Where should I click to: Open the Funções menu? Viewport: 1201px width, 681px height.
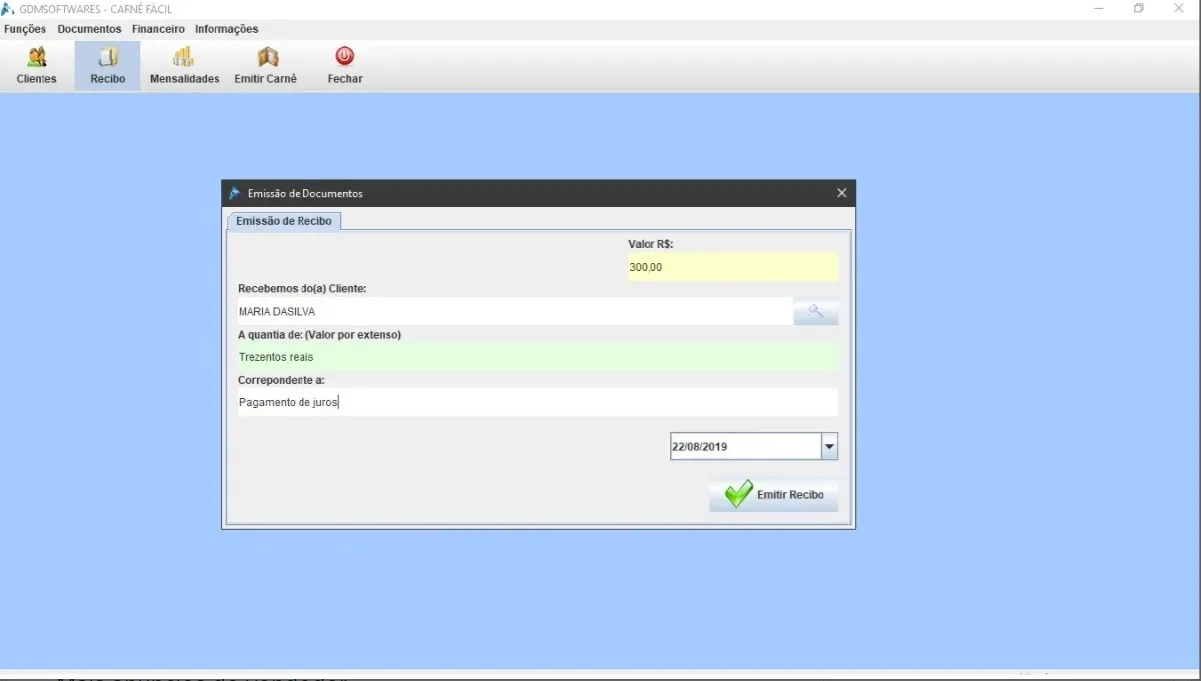pos(25,29)
